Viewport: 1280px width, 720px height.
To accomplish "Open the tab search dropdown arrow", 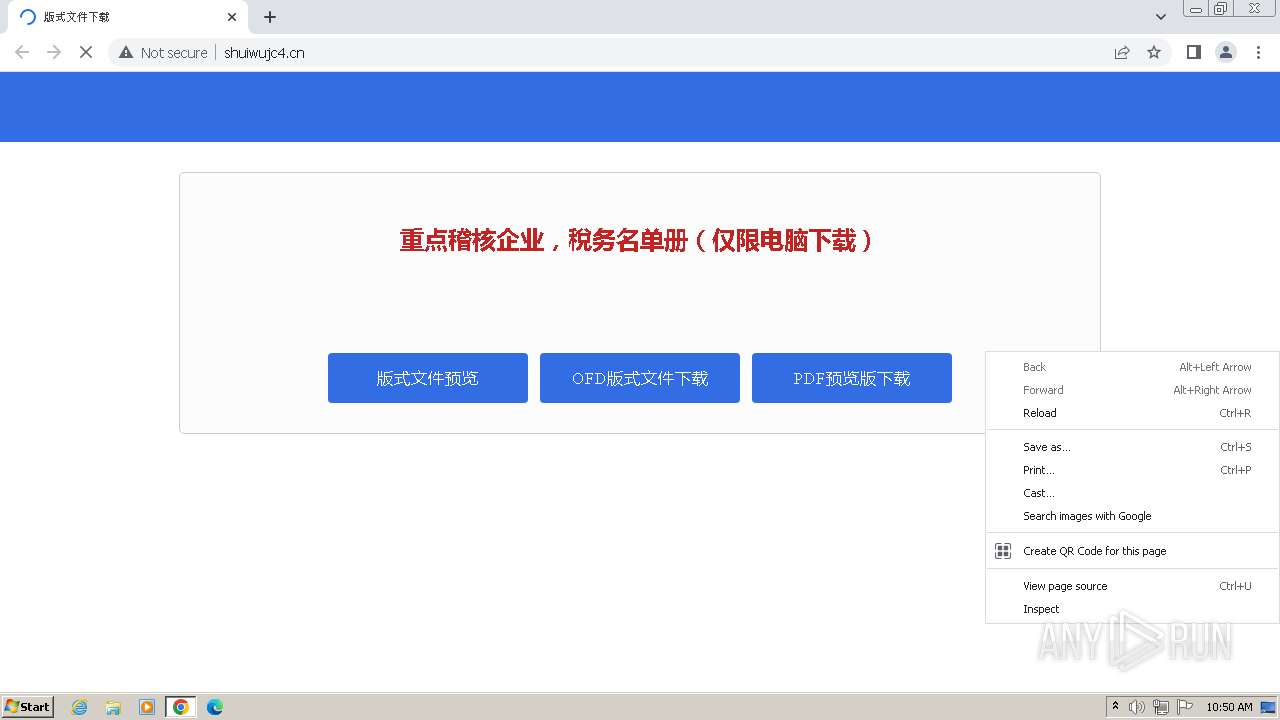I will (x=1160, y=17).
